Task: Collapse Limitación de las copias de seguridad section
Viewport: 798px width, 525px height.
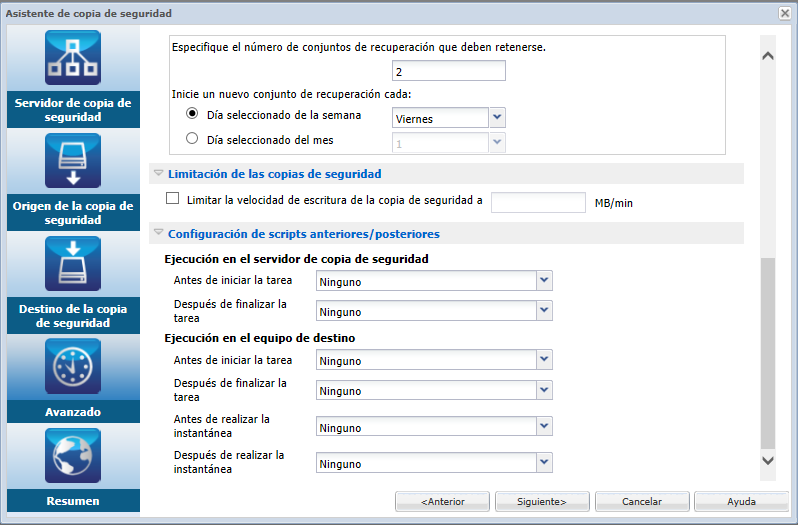Action: coord(158,173)
